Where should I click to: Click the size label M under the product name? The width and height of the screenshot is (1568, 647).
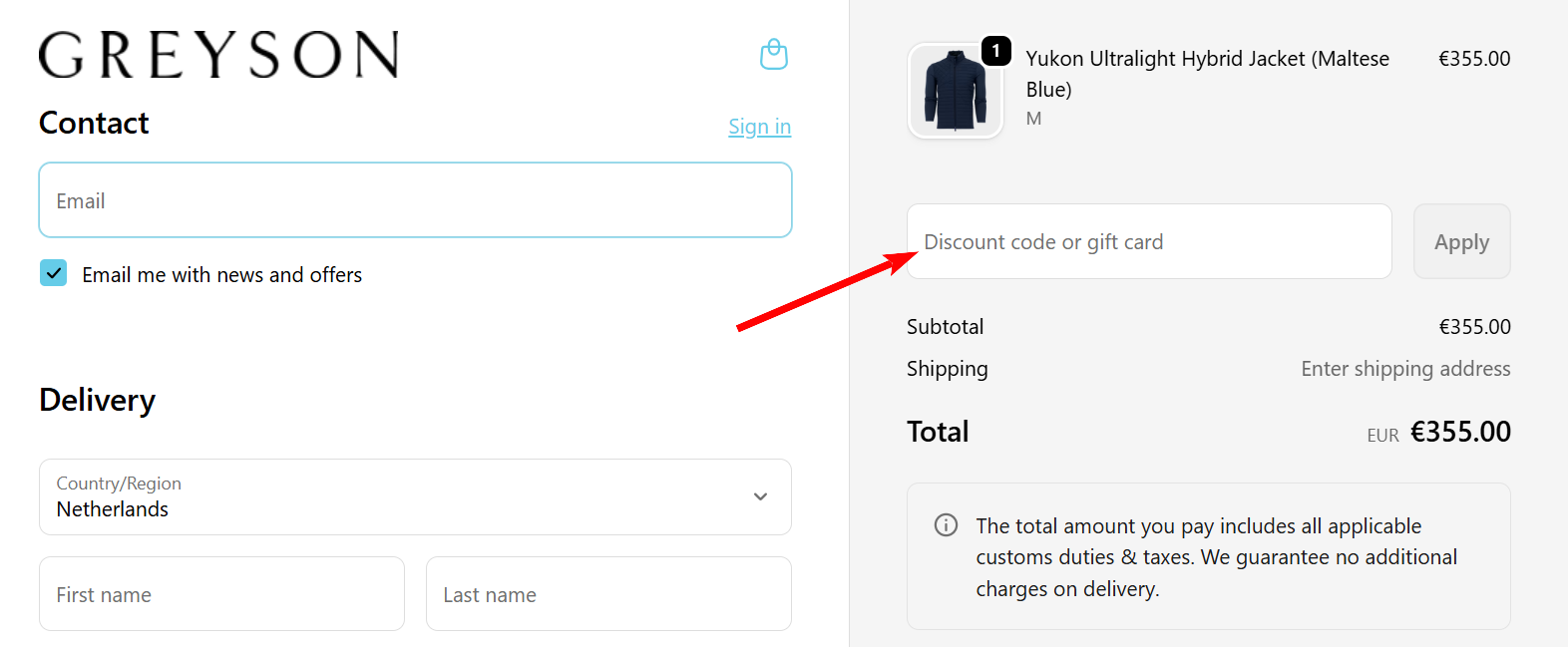point(1033,118)
